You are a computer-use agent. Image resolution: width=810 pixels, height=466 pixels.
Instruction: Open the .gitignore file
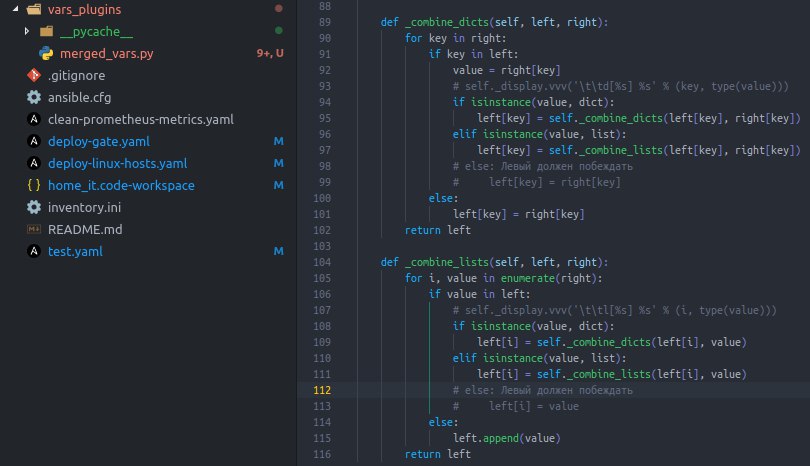click(76, 75)
